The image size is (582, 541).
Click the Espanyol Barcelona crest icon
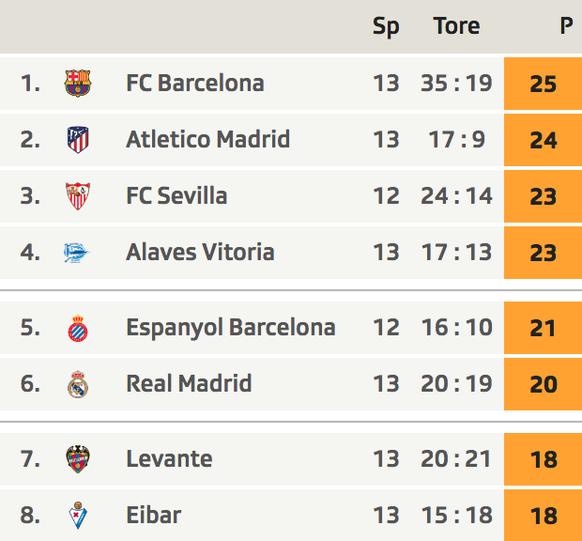click(78, 328)
